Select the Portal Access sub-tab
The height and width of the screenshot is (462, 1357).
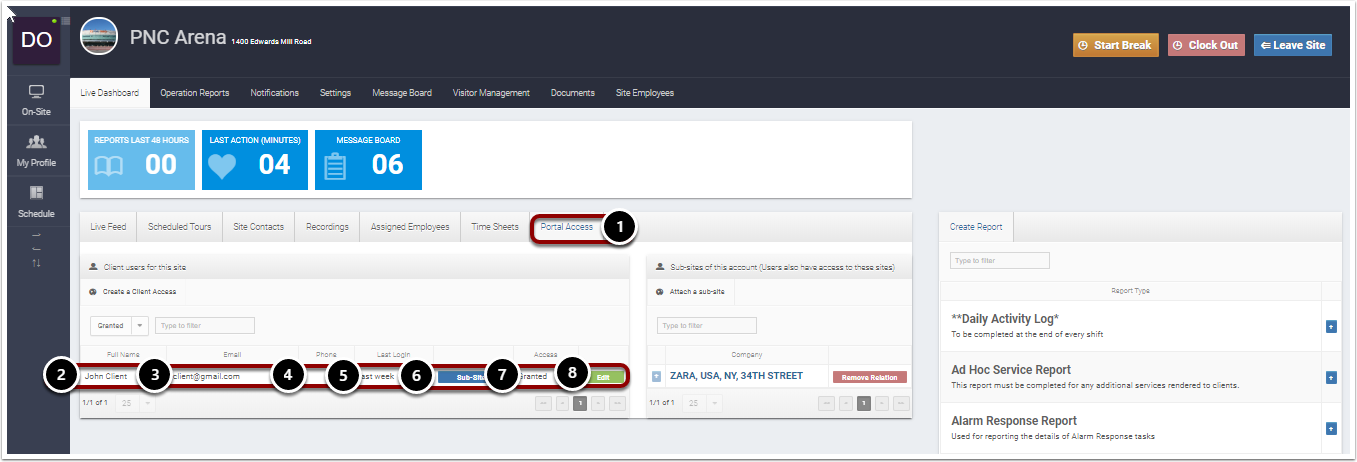click(x=567, y=227)
